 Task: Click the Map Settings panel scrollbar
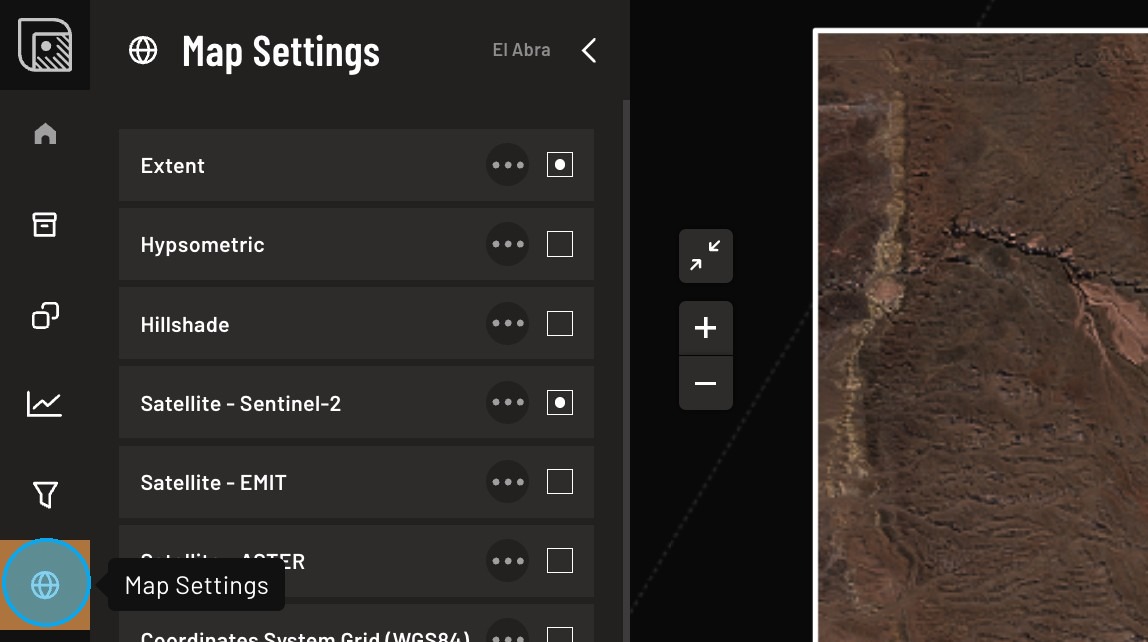pos(627,350)
